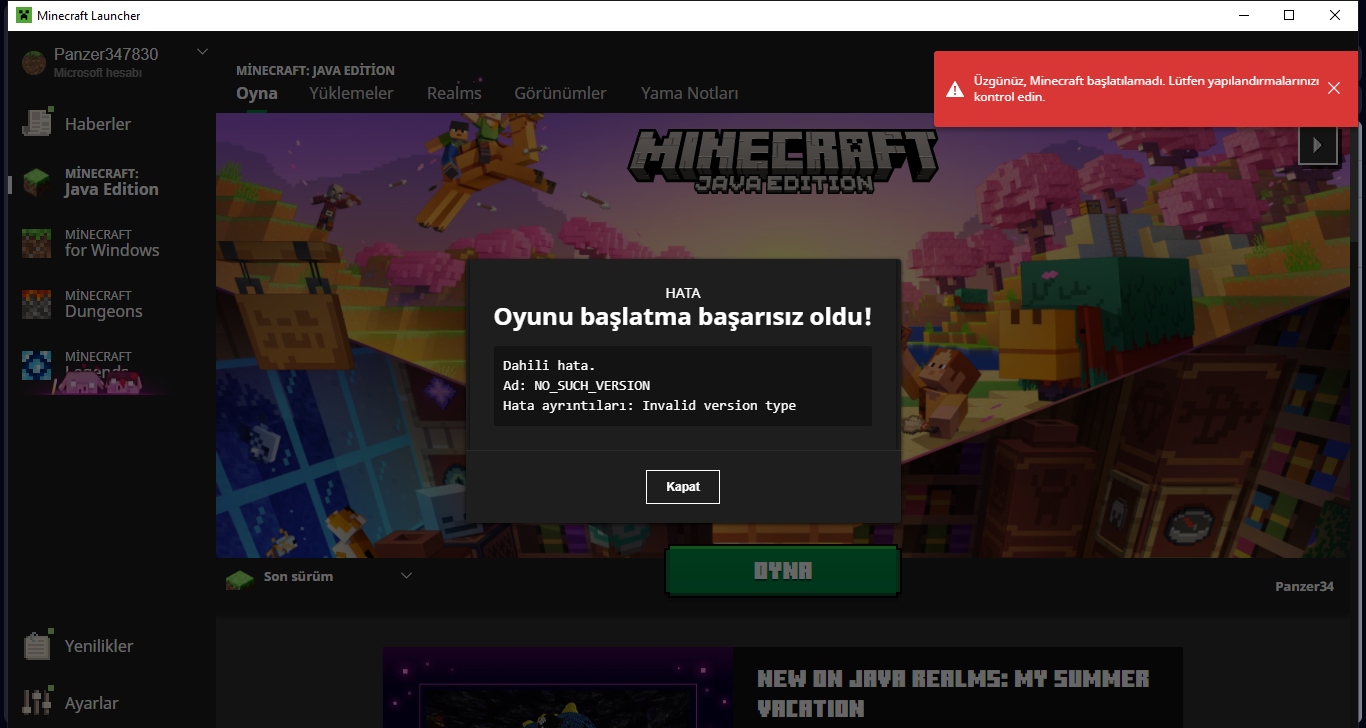Open Ayarlar settings in the sidebar
The width and height of the screenshot is (1366, 728).
92,703
